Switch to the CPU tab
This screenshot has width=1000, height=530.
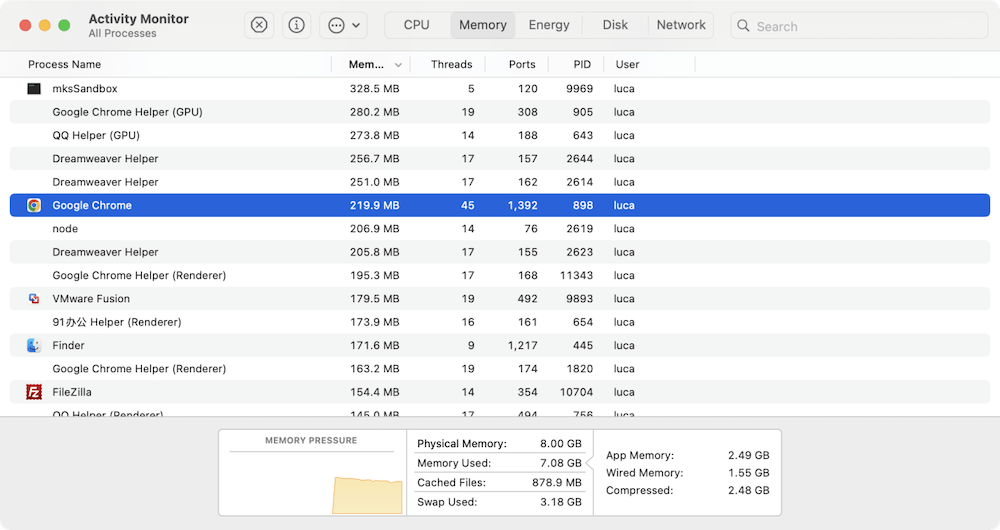[x=416, y=25]
